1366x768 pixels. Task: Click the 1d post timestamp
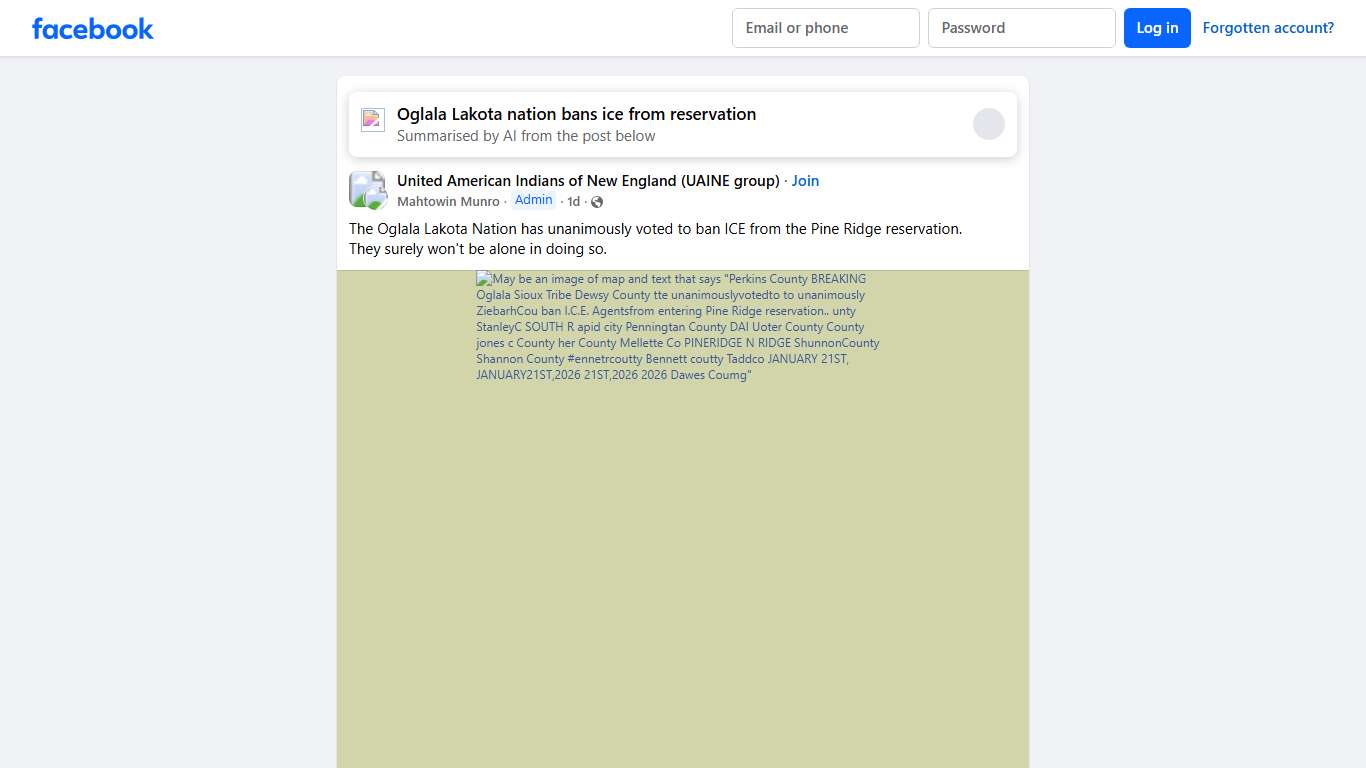click(573, 202)
